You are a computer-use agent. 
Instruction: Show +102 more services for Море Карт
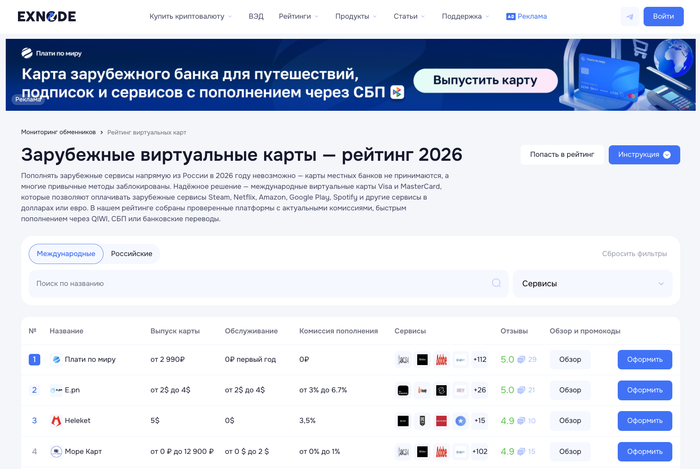(x=480, y=452)
